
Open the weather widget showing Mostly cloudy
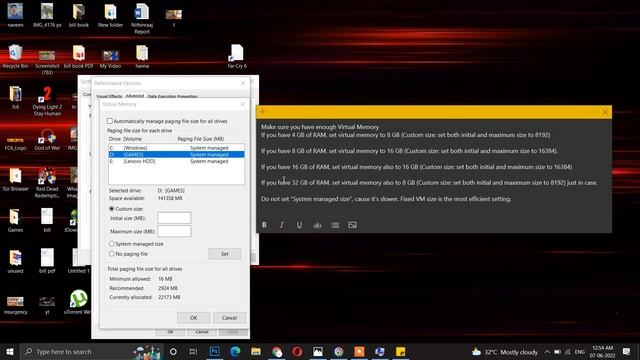(505, 351)
